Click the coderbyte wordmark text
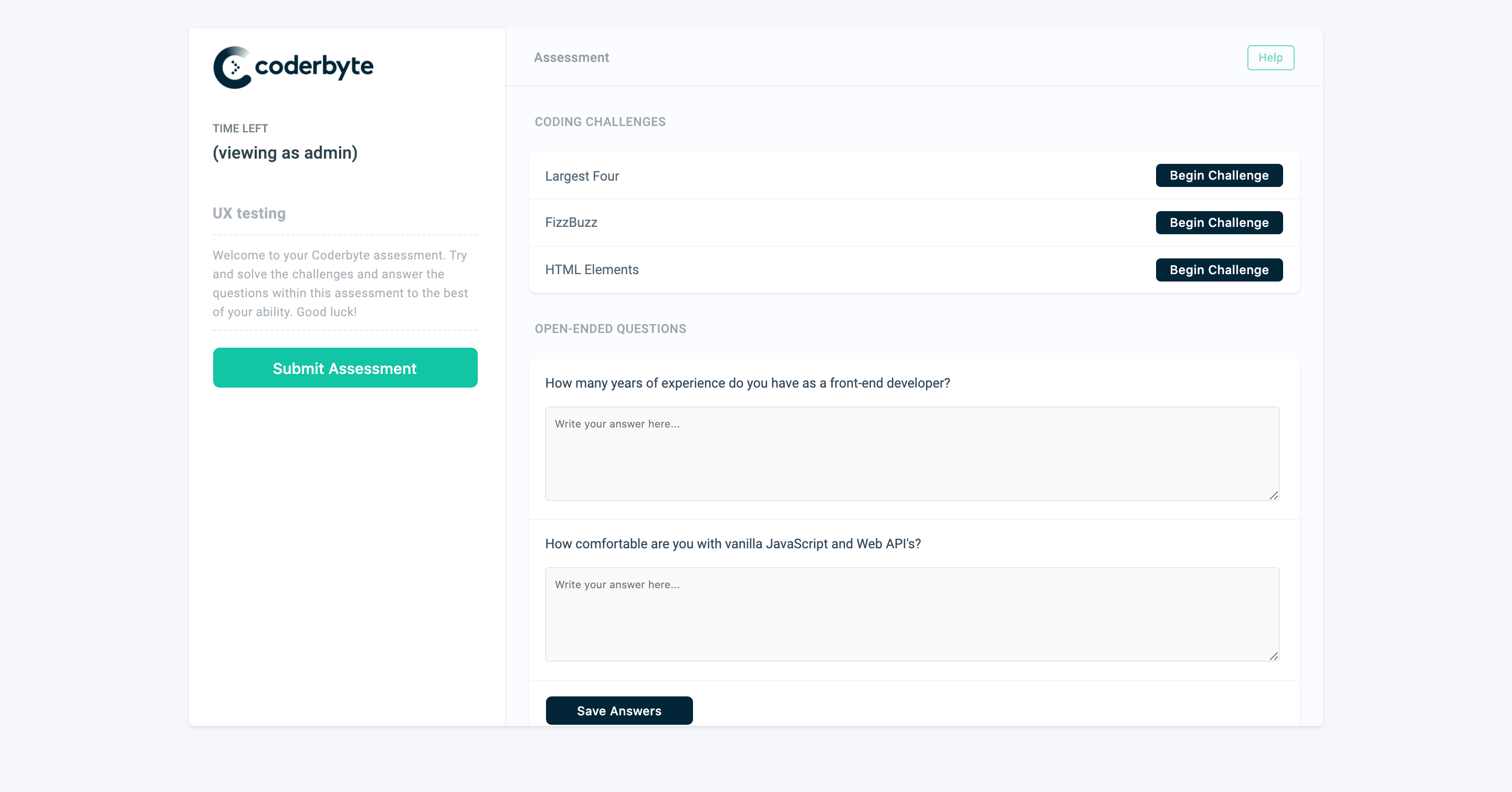Screen dimensions: 1512x792 (314, 66)
